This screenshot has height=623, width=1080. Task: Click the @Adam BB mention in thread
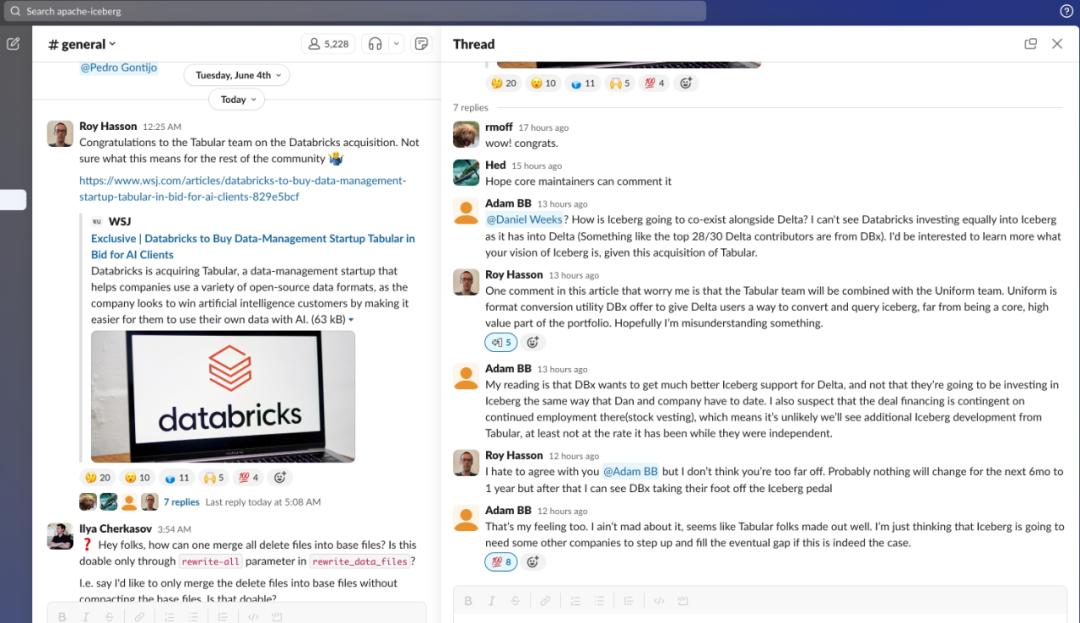point(630,472)
